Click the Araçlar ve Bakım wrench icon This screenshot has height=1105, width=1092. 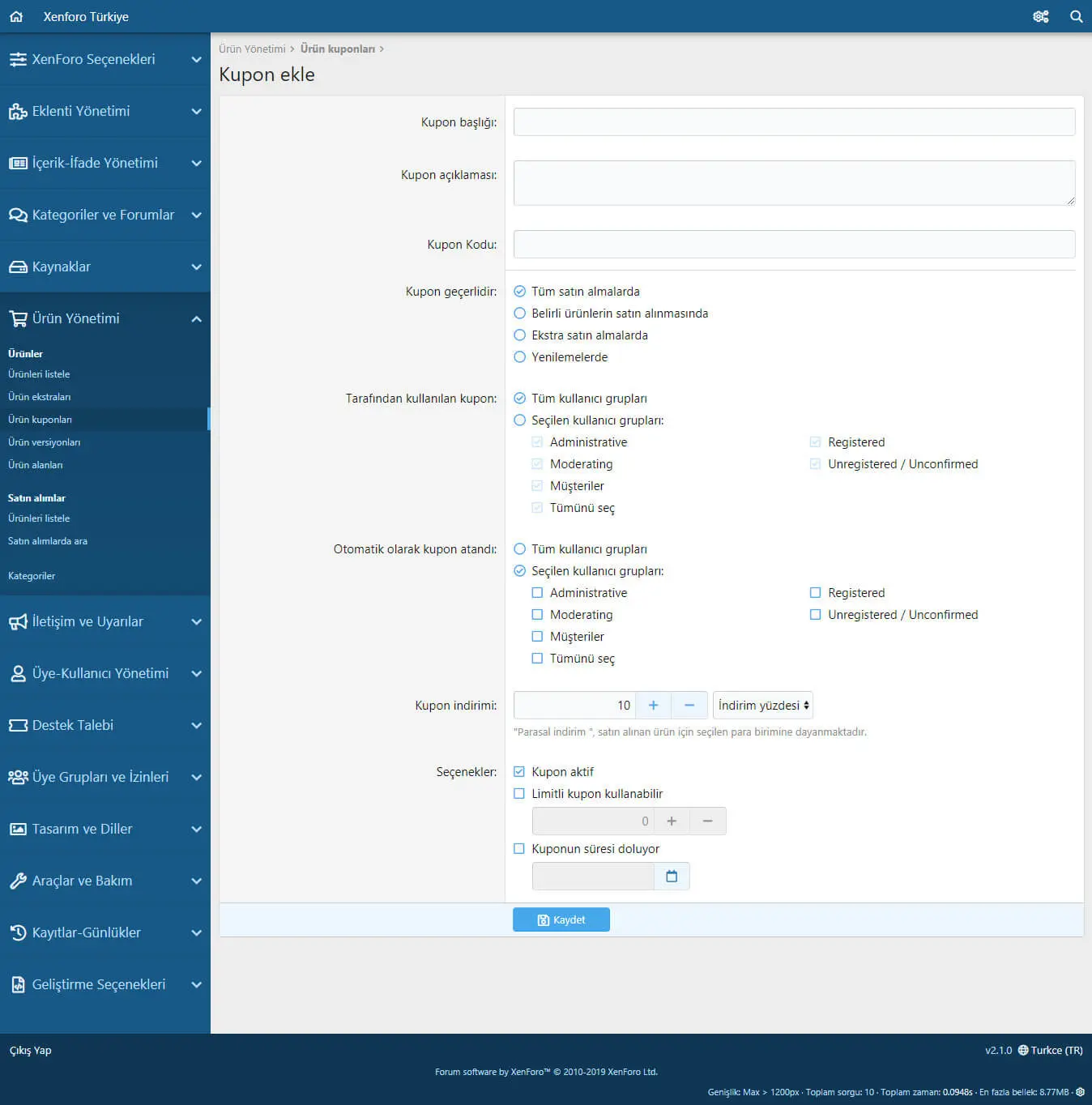coord(18,881)
